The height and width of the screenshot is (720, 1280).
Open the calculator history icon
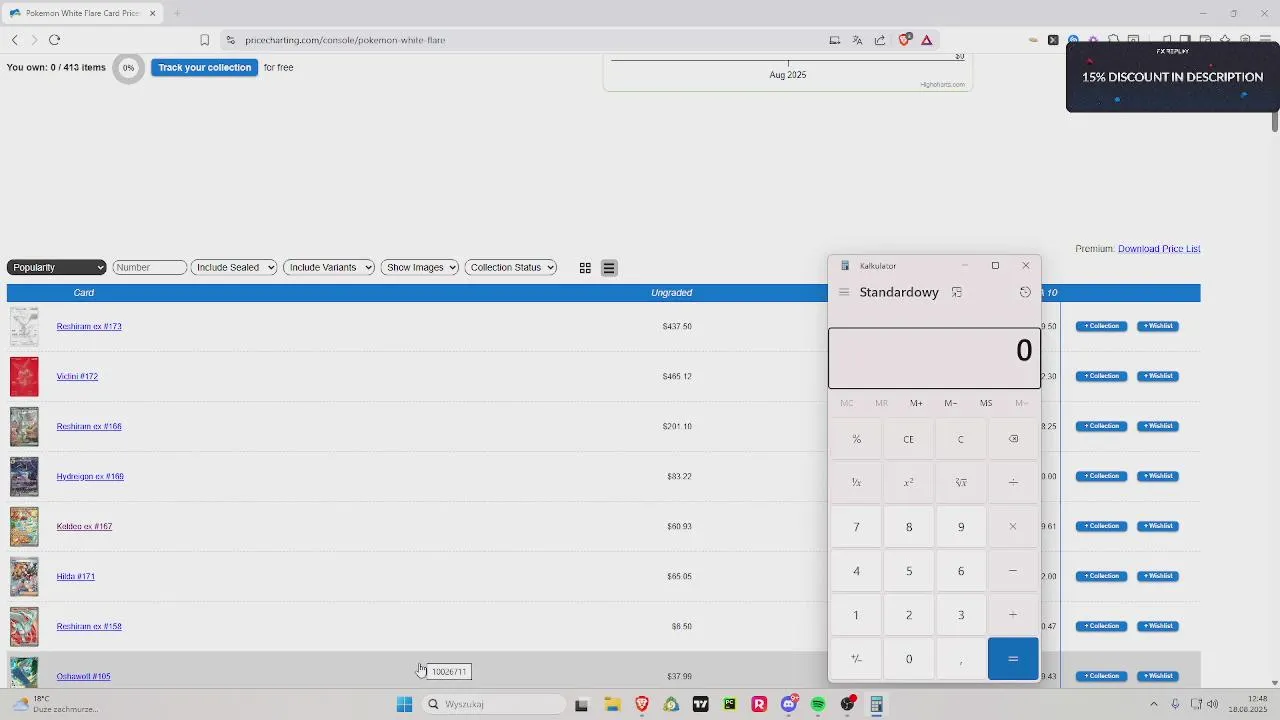pos(1025,292)
